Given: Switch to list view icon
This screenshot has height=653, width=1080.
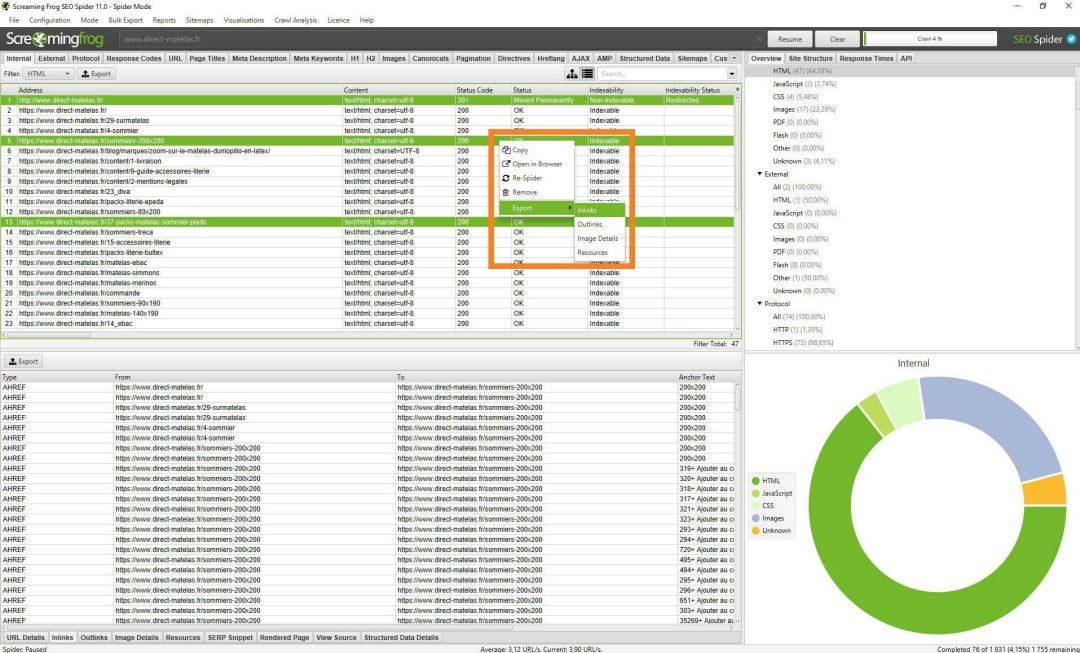Looking at the screenshot, I should click(587, 74).
